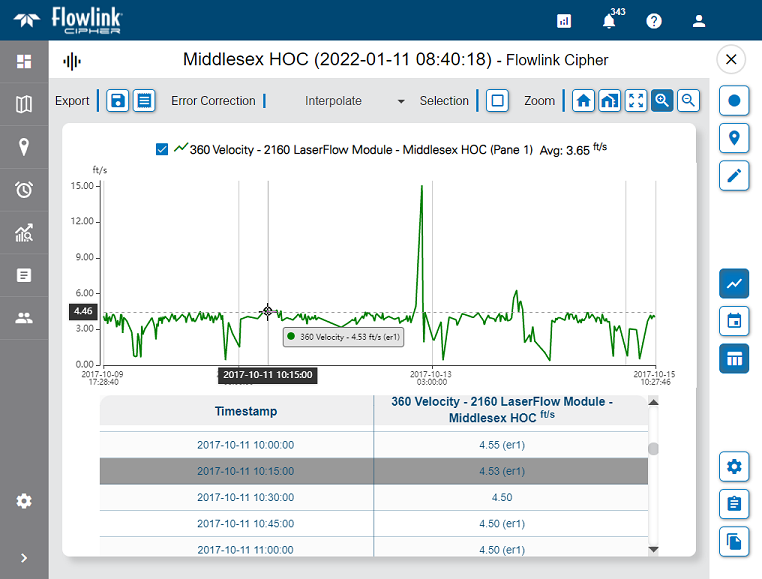This screenshot has height=579, width=762.
Task: Open the dashboard grid in left sidebar
Action: 24,62
